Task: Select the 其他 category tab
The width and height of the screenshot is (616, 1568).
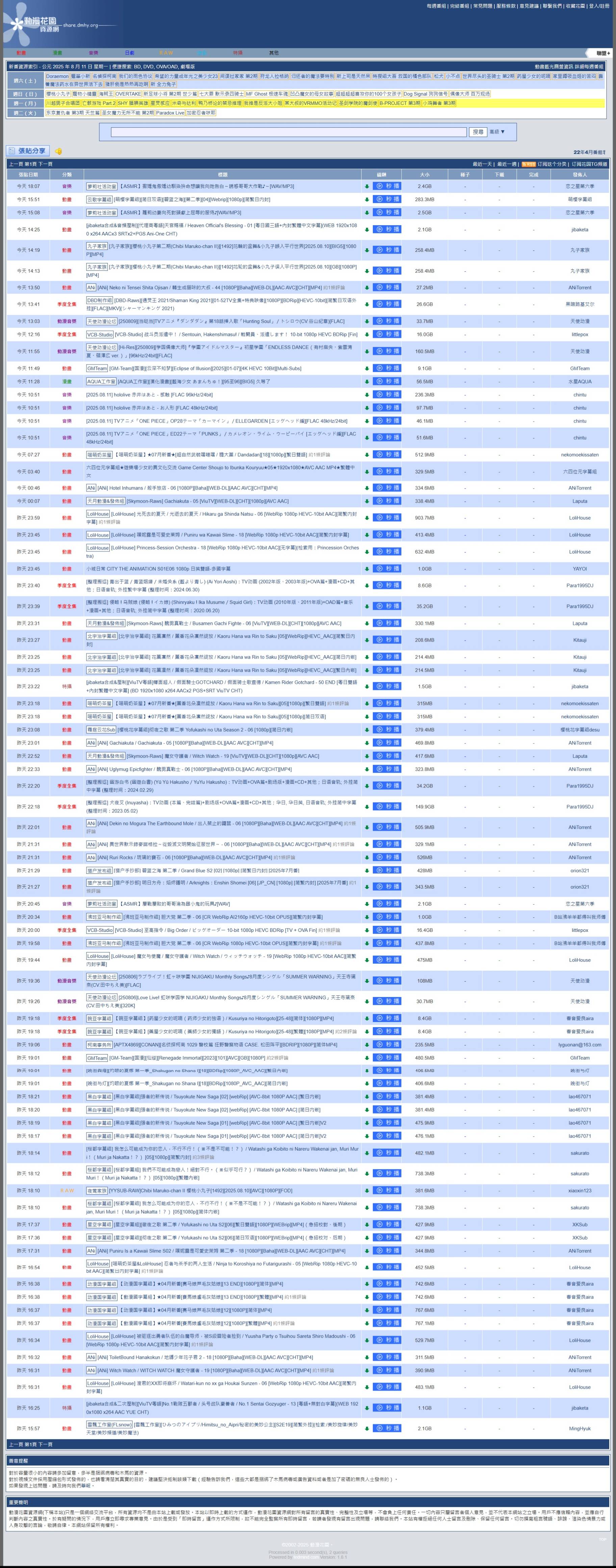Action: point(274,53)
